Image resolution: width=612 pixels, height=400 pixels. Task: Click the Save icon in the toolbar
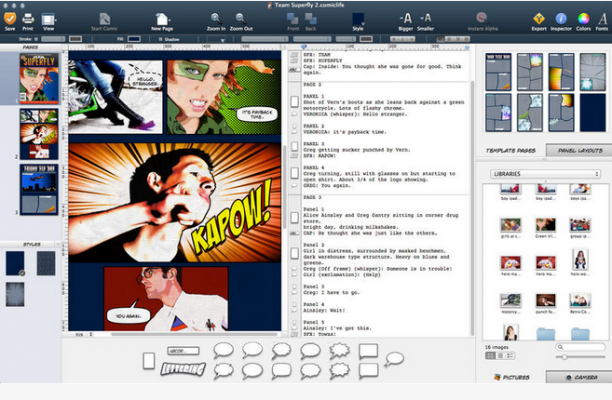click(x=10, y=19)
